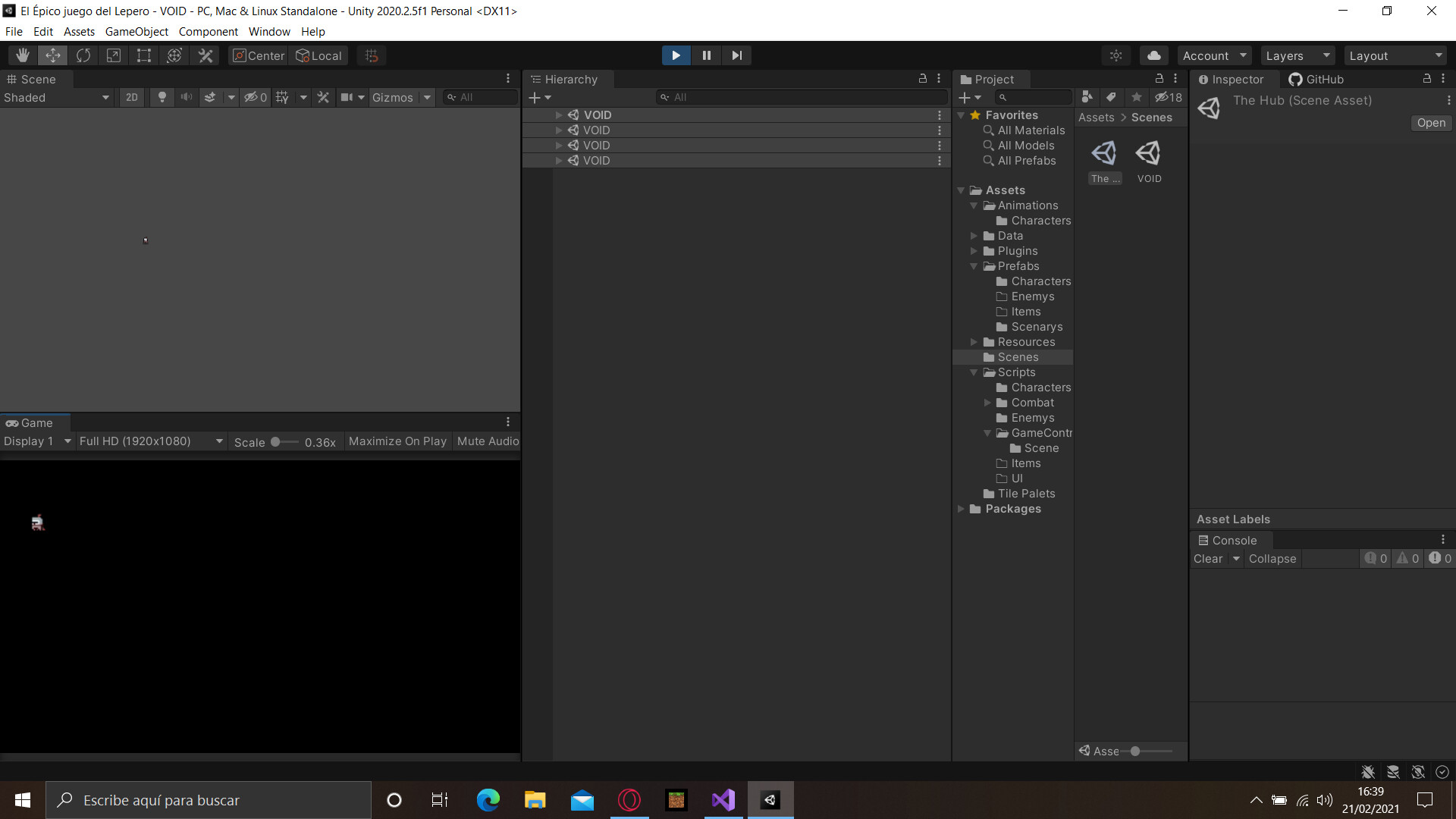Open Unity Collaborate cloud panel
The image size is (1456, 819).
tap(1153, 55)
